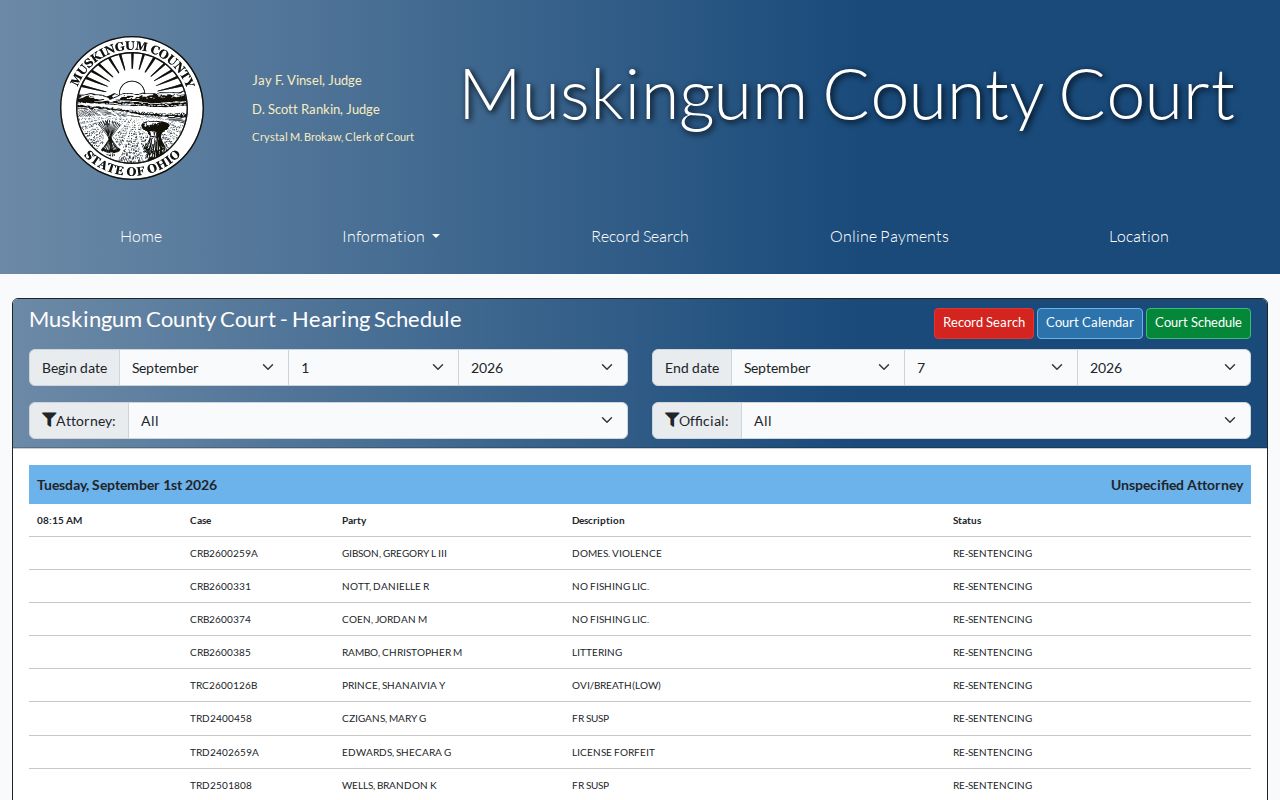Click case number CRB2600331
This screenshot has height=800, width=1280.
coord(220,586)
